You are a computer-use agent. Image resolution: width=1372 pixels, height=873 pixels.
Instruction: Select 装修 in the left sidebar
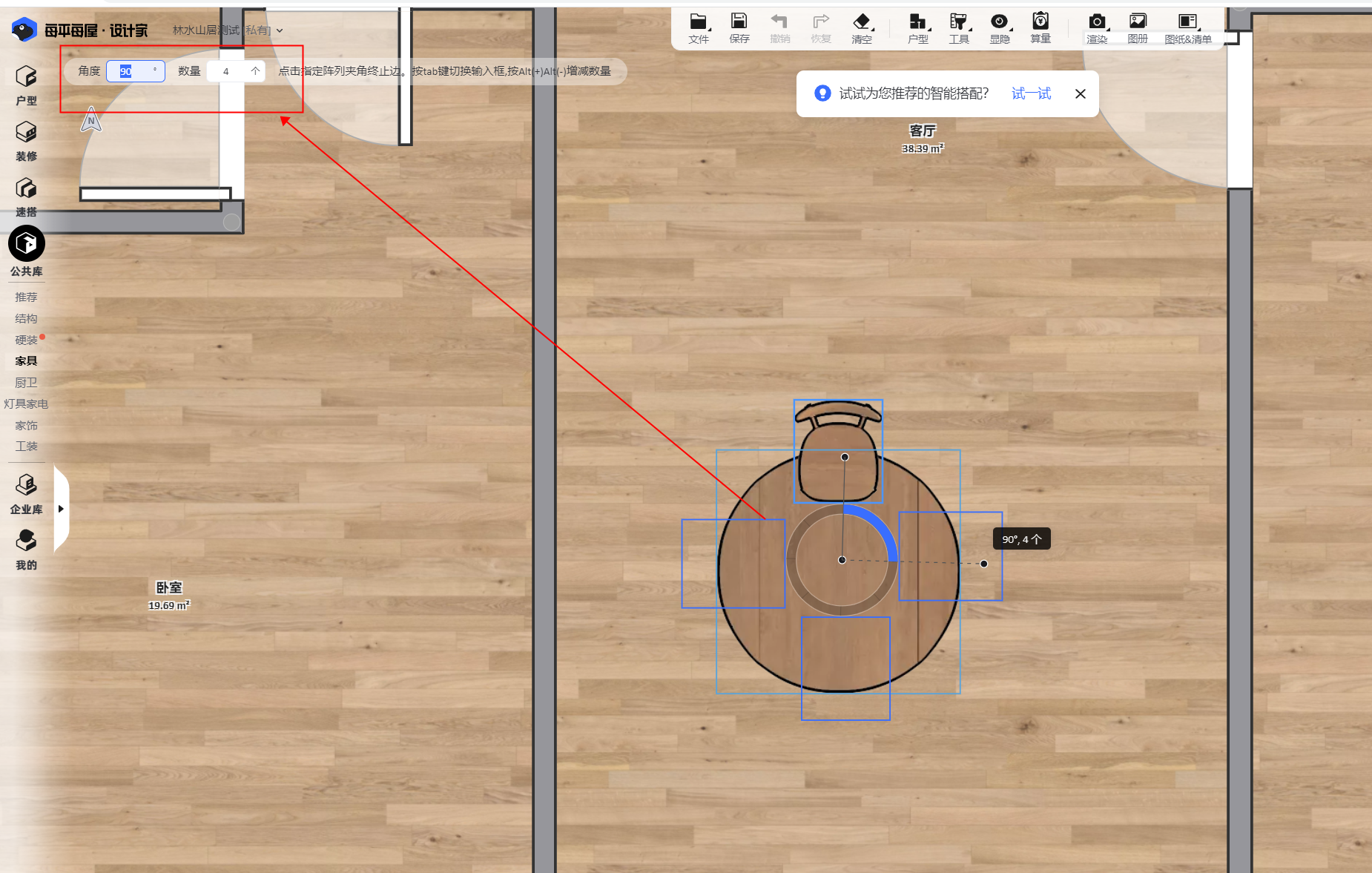click(x=26, y=142)
